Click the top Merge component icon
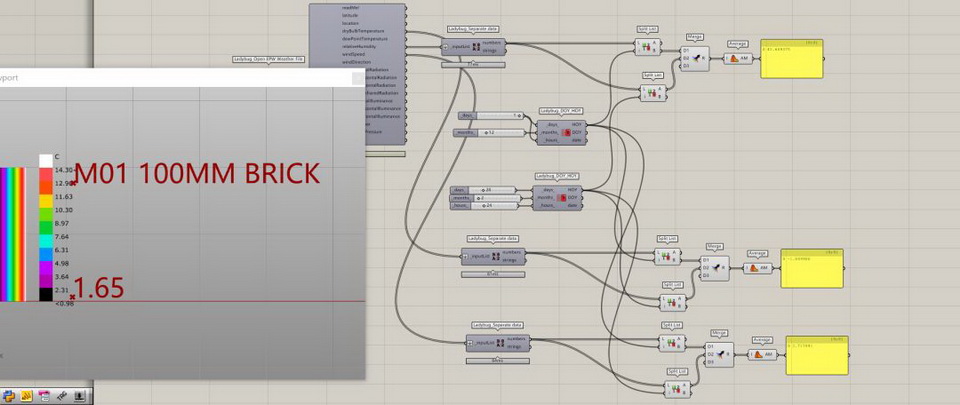 point(695,59)
